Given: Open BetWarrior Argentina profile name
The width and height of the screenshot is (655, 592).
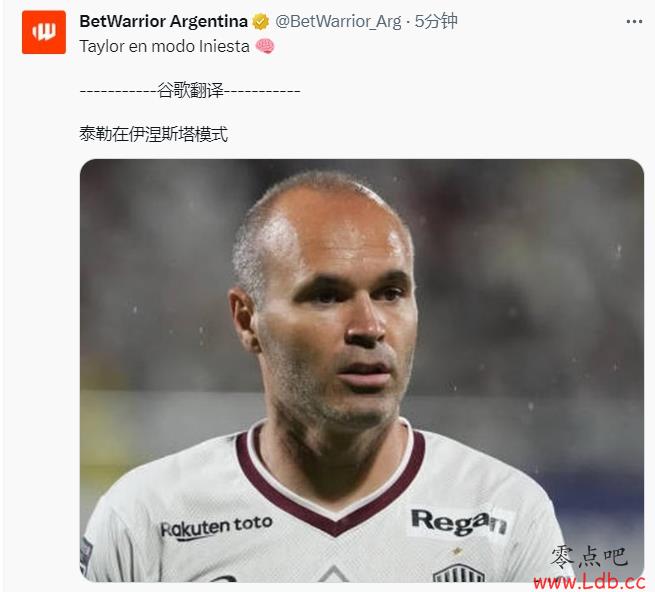Looking at the screenshot, I should (x=163, y=21).
